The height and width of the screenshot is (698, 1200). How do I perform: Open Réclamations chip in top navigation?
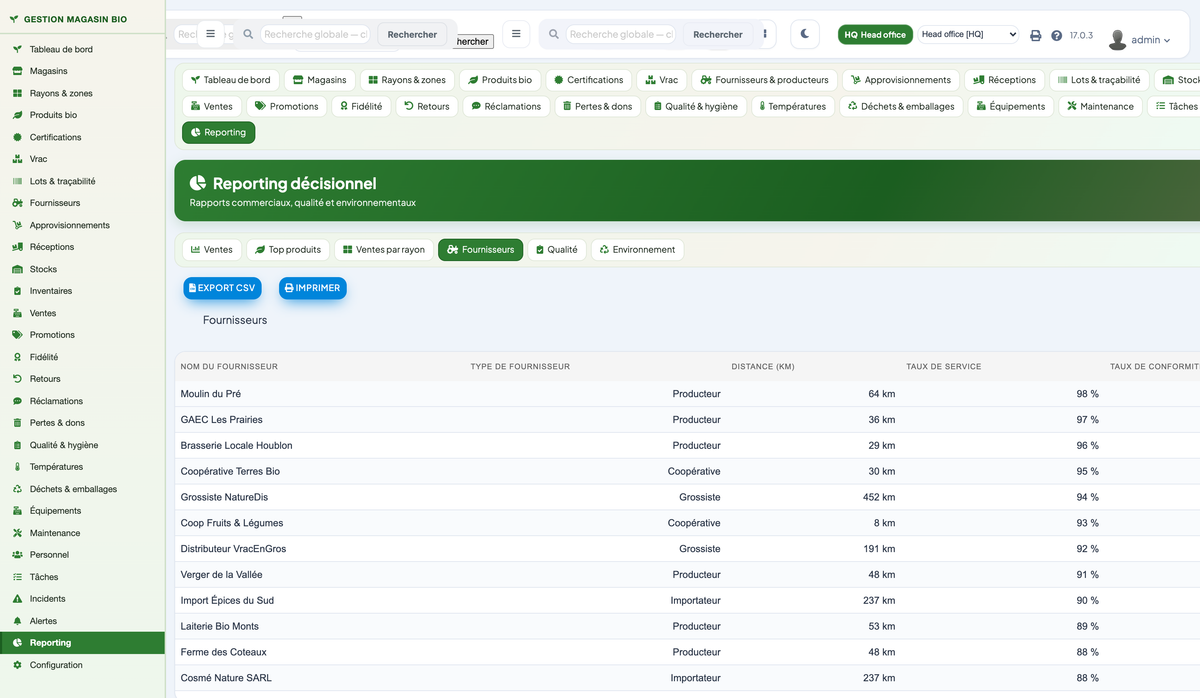(x=505, y=106)
